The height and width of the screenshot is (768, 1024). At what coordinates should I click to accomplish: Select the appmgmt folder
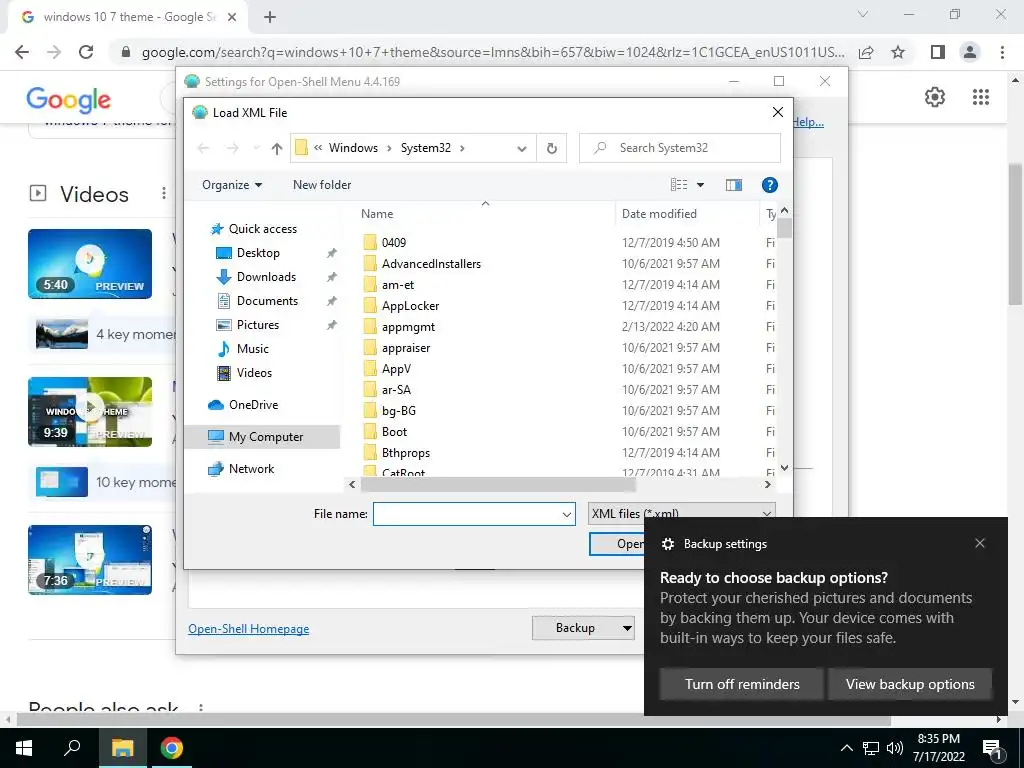coord(408,327)
